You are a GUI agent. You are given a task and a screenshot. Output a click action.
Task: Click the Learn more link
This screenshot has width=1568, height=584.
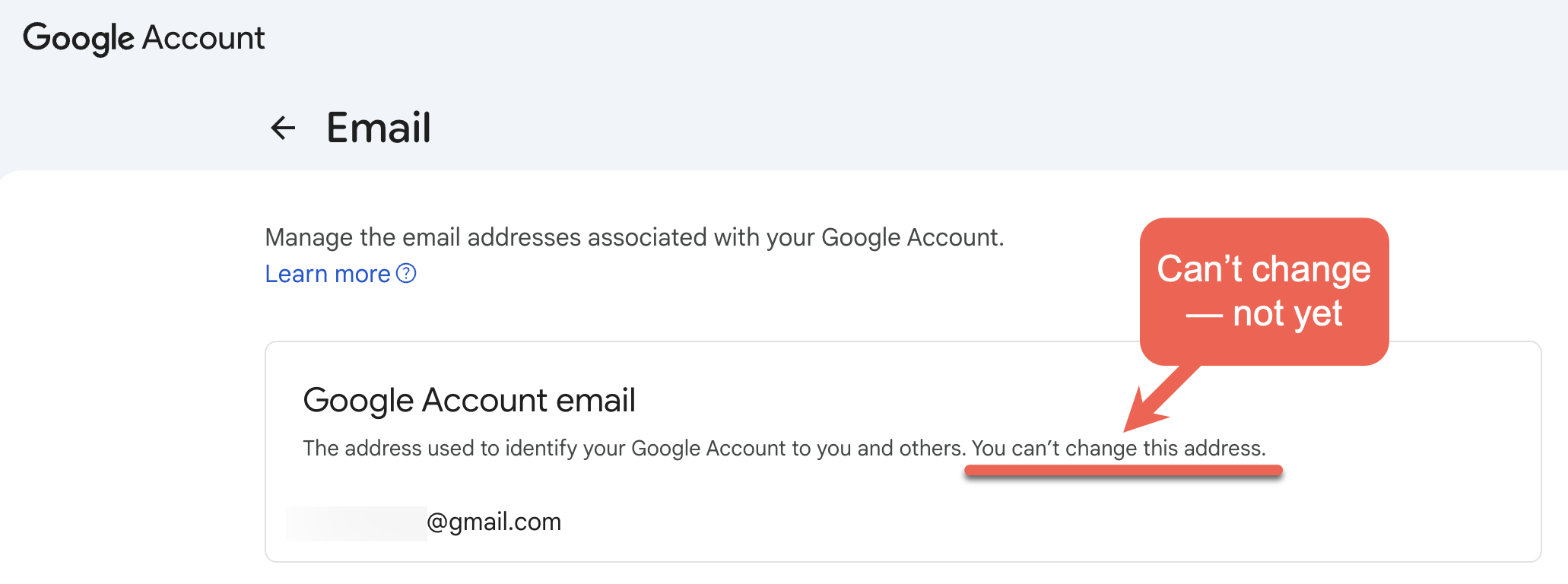tap(327, 274)
